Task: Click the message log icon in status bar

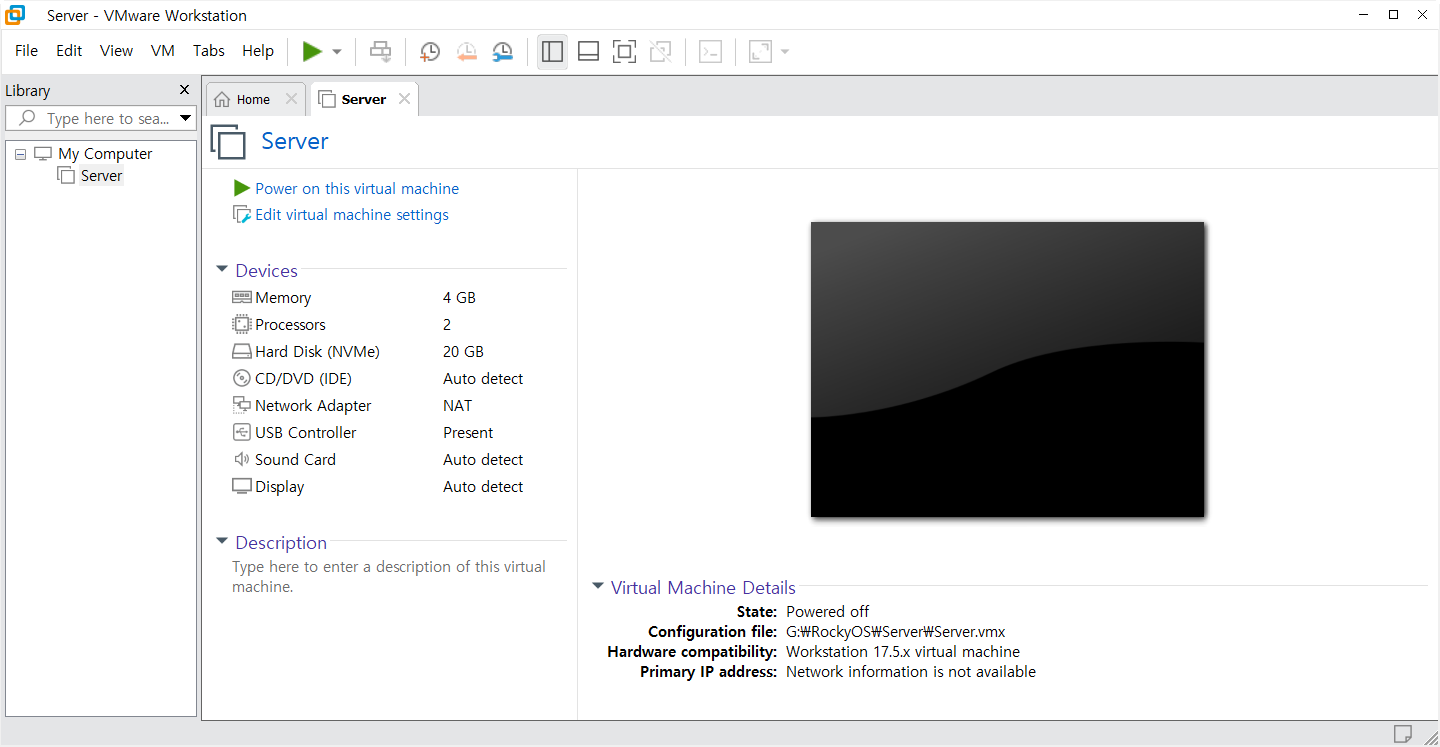Action: point(1403,734)
